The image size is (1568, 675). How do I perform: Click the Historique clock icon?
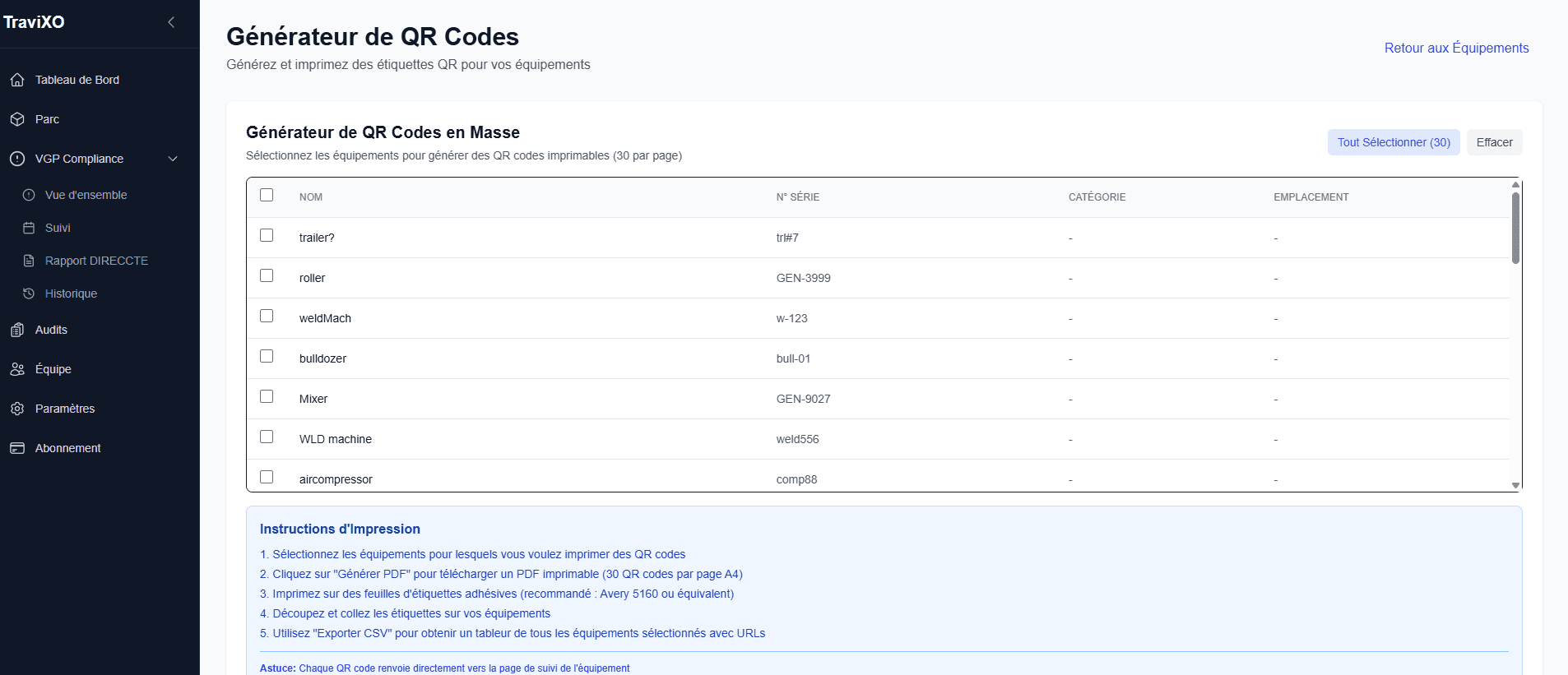pyautogui.click(x=29, y=294)
